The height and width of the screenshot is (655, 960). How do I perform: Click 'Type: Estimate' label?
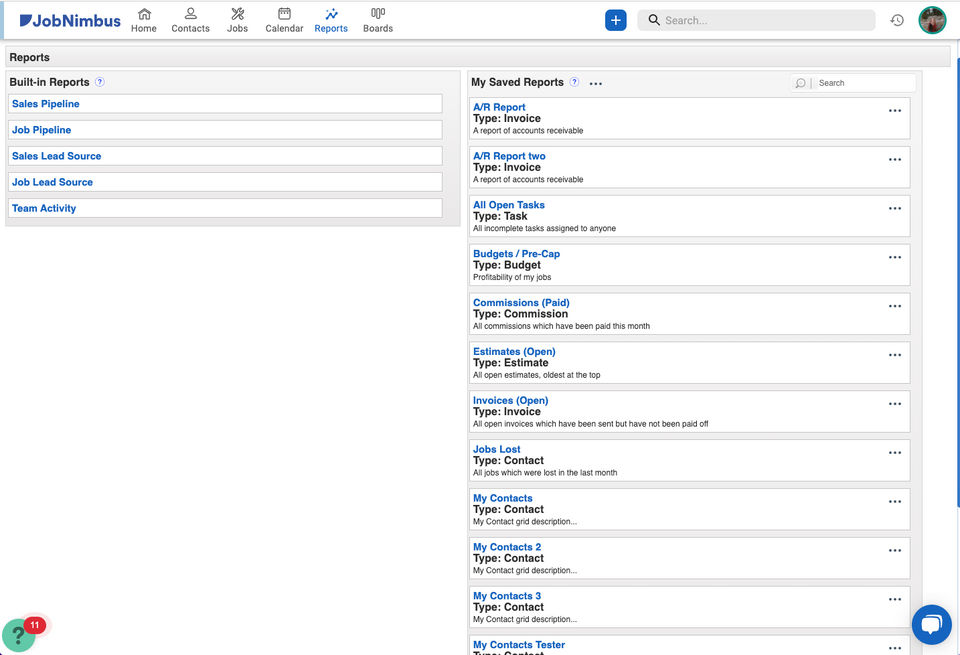click(x=511, y=363)
